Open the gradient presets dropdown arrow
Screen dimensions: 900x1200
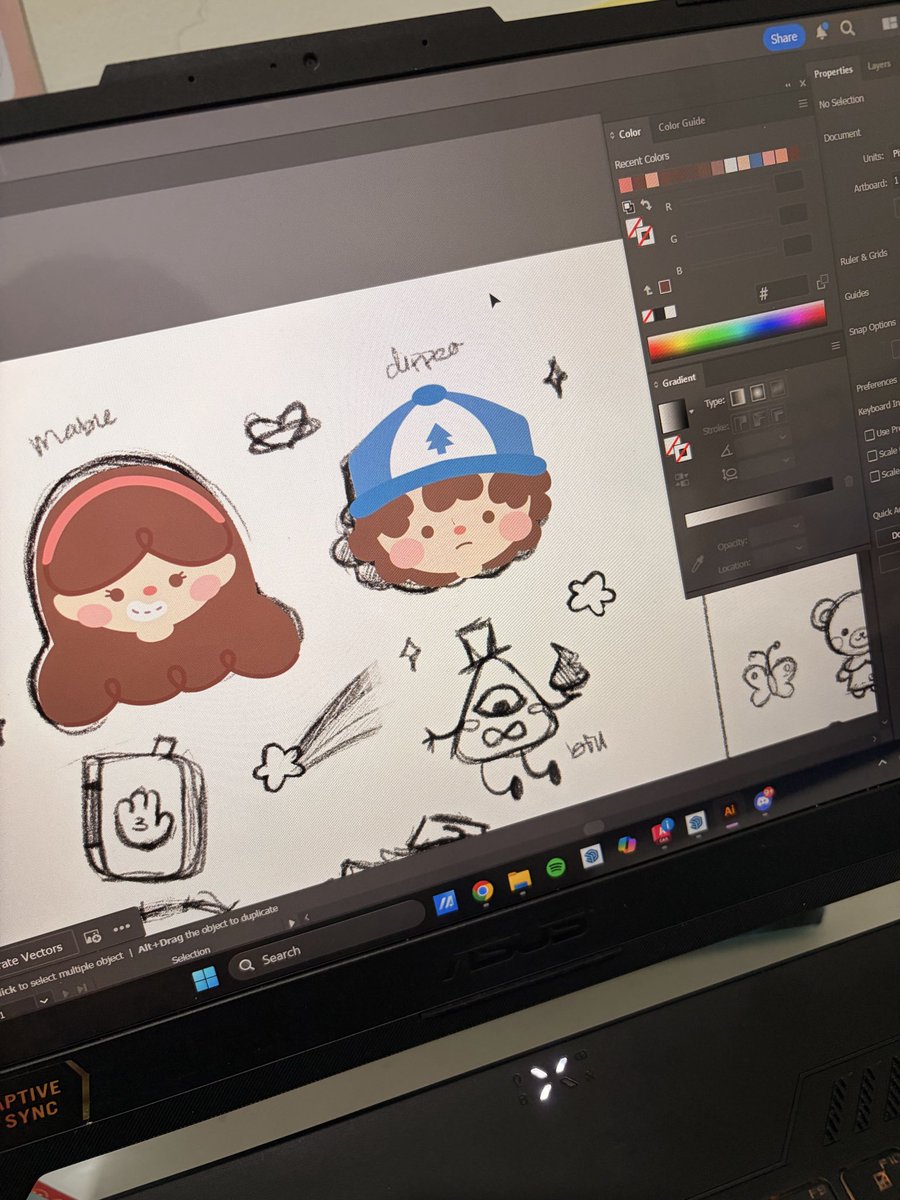[691, 412]
